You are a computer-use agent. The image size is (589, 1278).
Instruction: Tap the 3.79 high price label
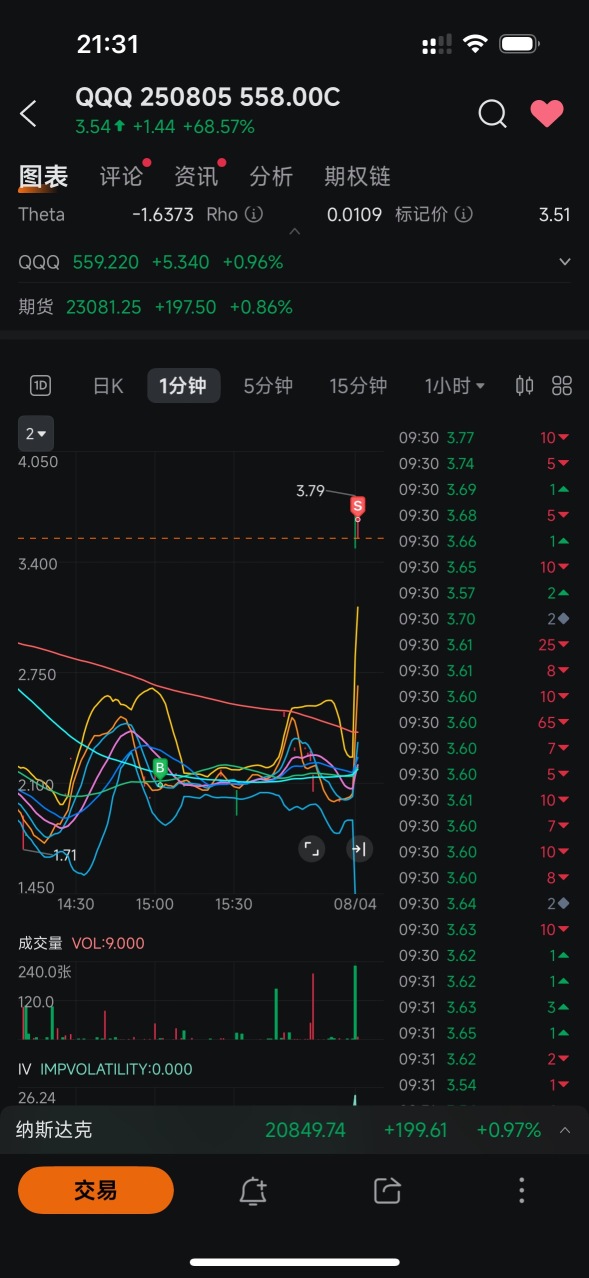point(310,491)
